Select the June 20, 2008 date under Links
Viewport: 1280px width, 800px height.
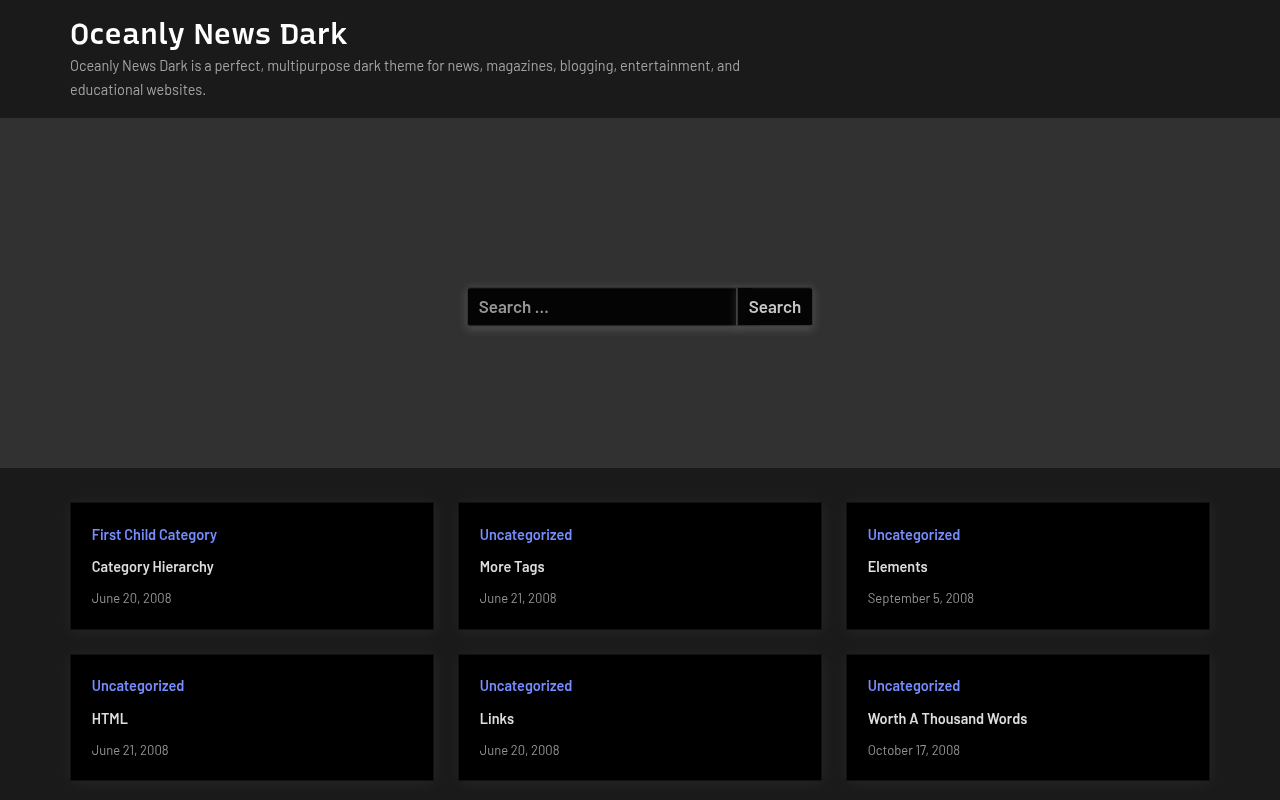coord(520,750)
